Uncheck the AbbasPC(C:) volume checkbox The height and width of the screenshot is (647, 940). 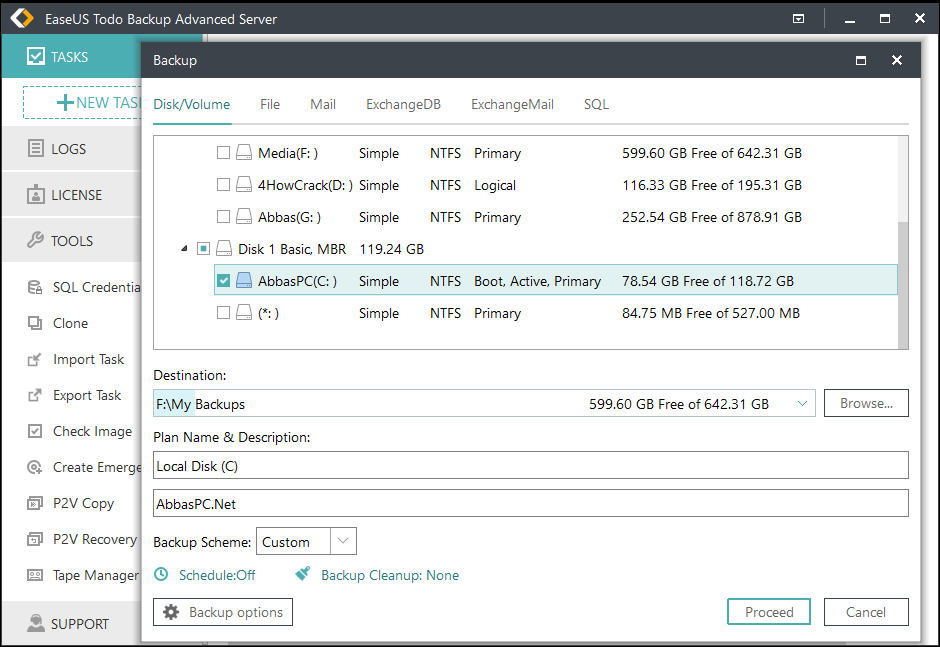pos(223,281)
